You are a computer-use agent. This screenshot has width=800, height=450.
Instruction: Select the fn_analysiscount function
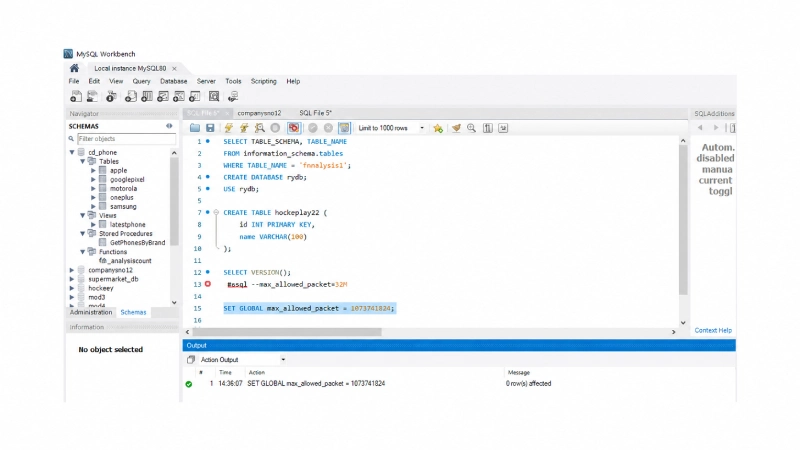pos(126,261)
